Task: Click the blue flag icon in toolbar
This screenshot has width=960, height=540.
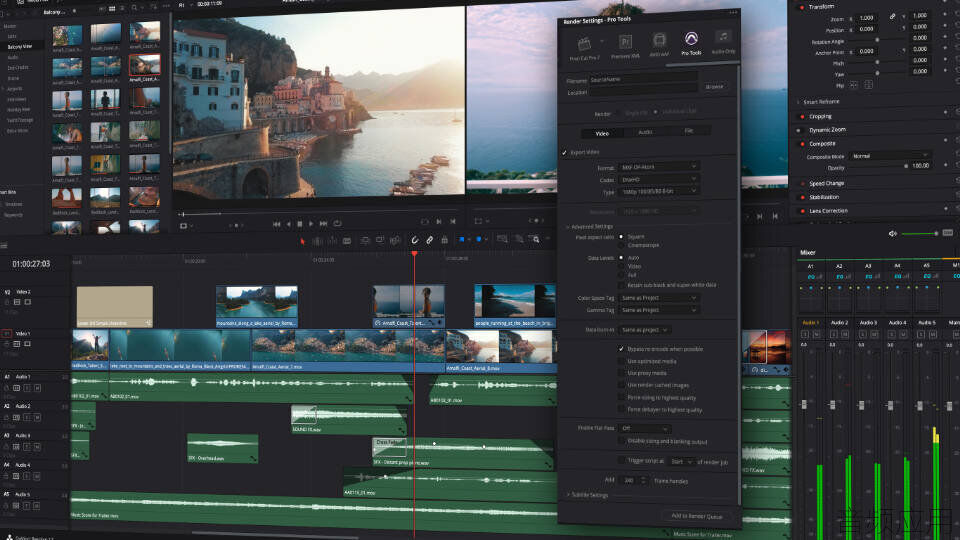Action: point(462,239)
